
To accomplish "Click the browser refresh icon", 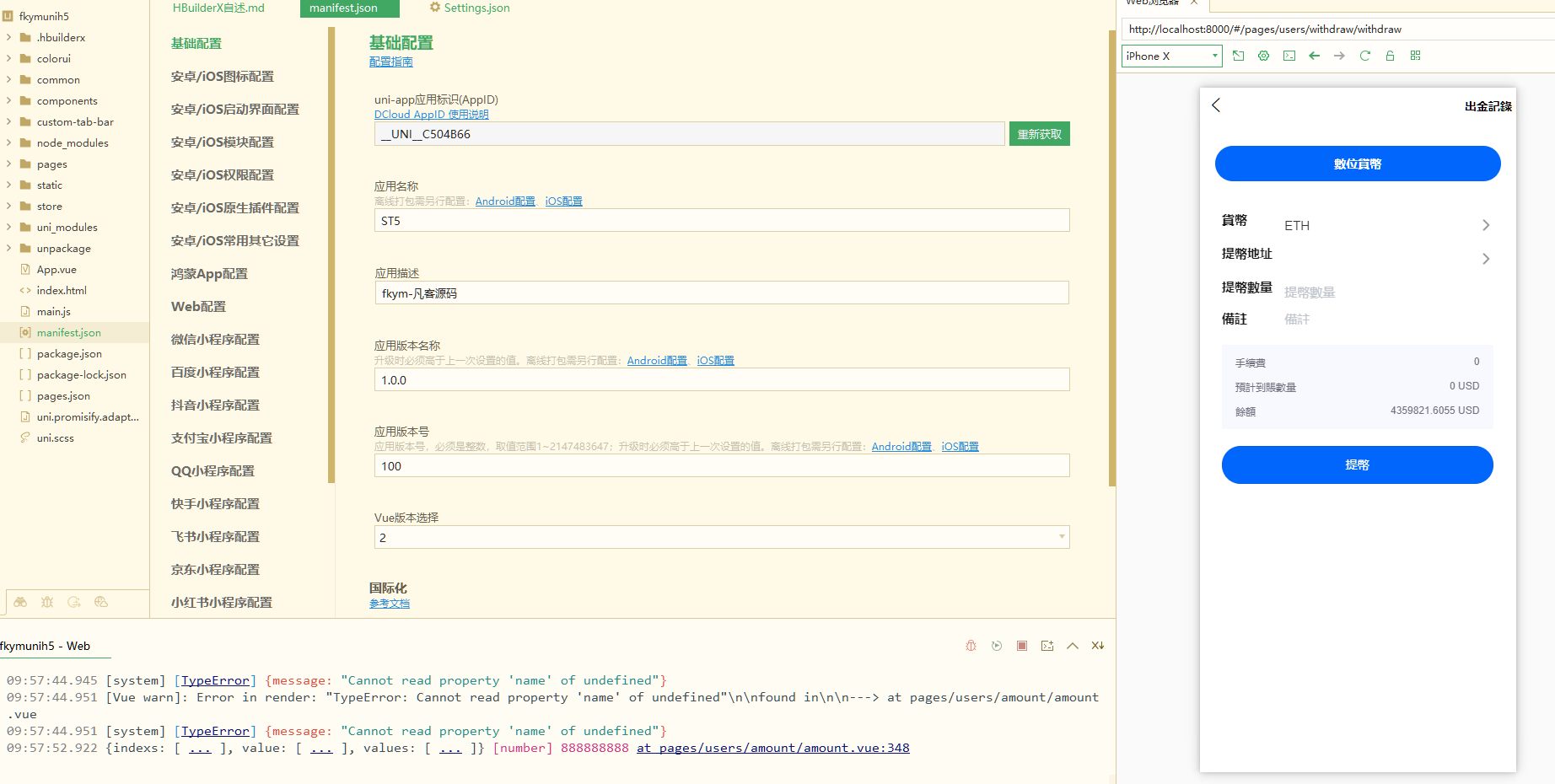I will (x=1364, y=56).
